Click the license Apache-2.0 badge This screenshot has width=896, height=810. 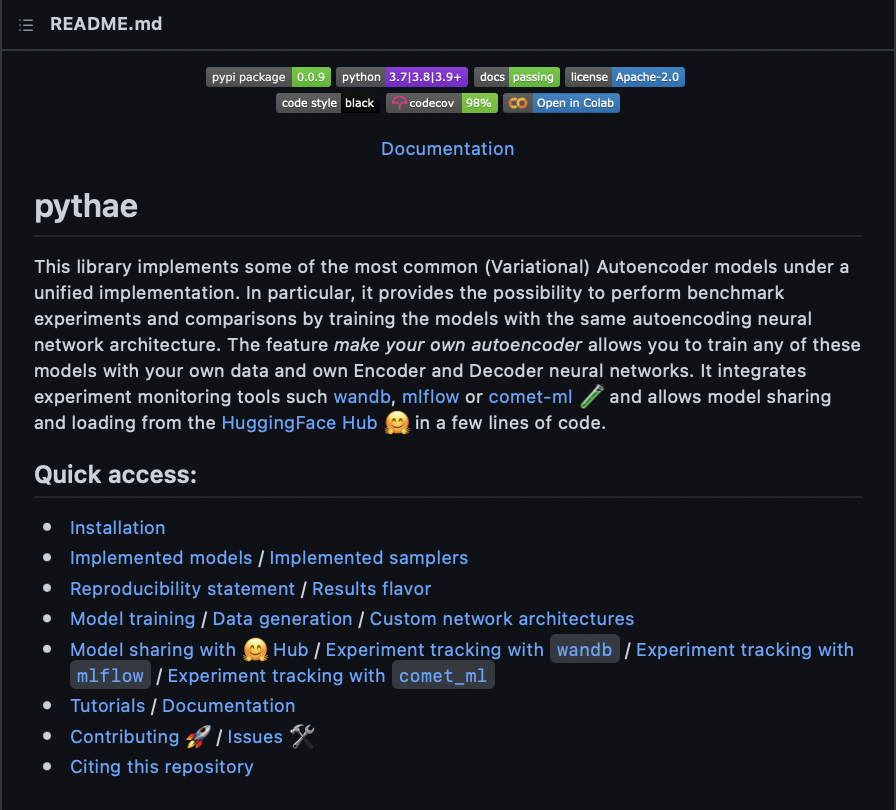point(625,77)
